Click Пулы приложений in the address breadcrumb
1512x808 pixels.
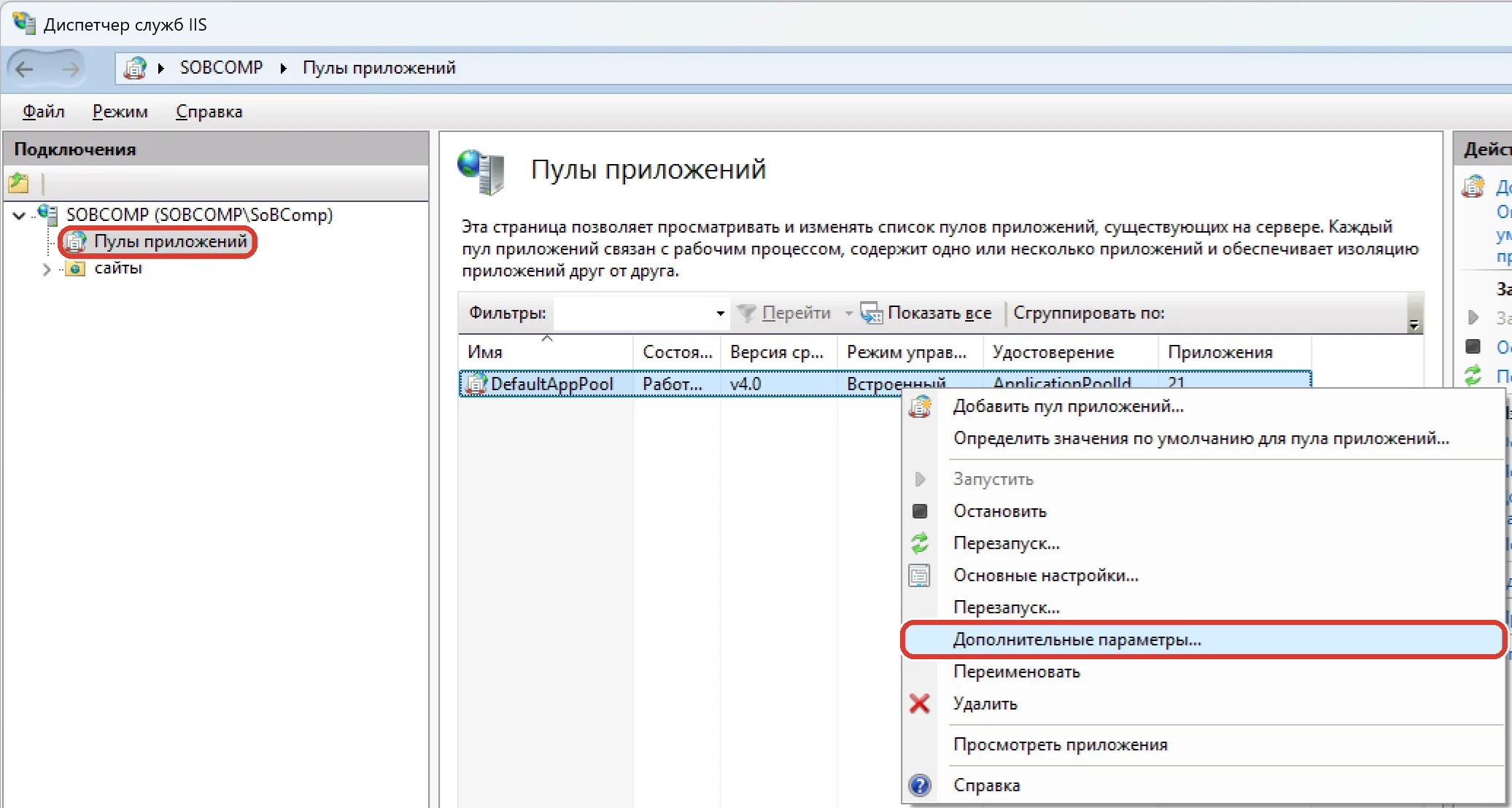click(379, 68)
